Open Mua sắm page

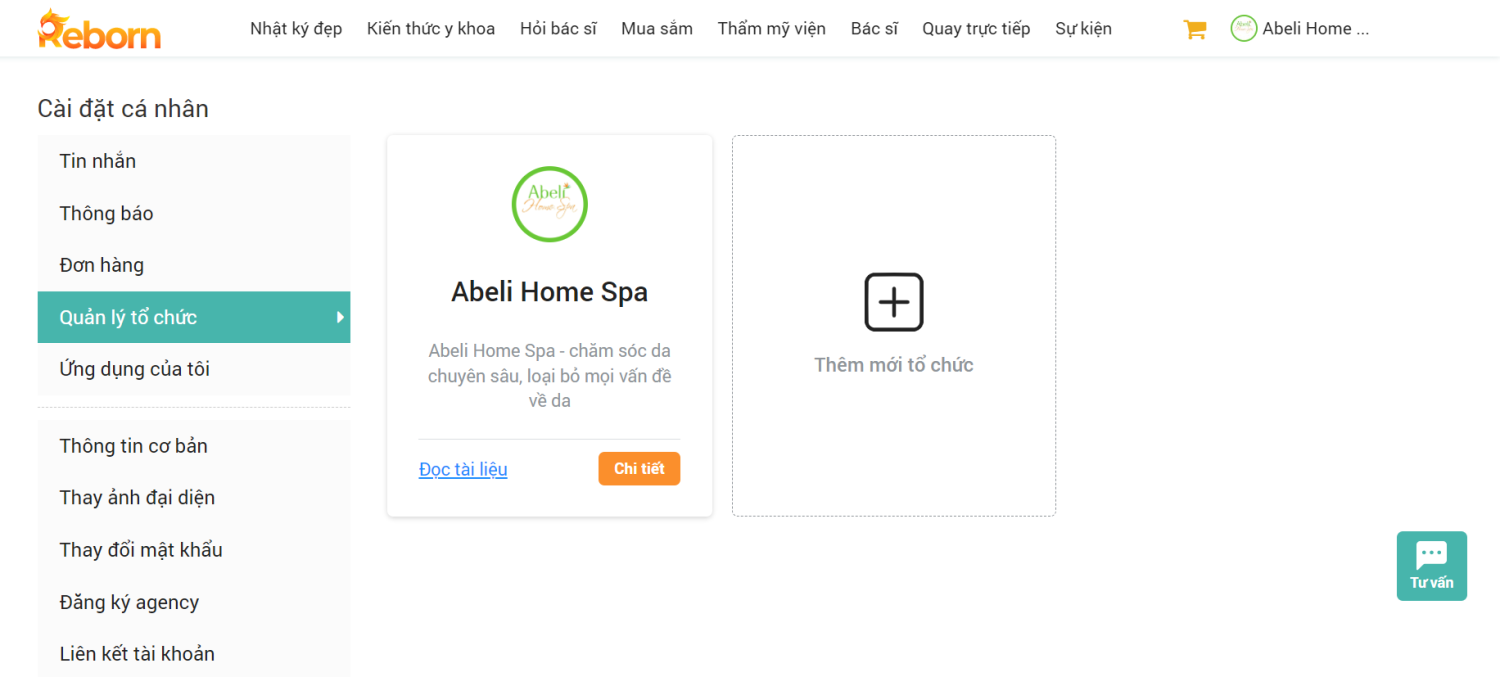pyautogui.click(x=657, y=29)
